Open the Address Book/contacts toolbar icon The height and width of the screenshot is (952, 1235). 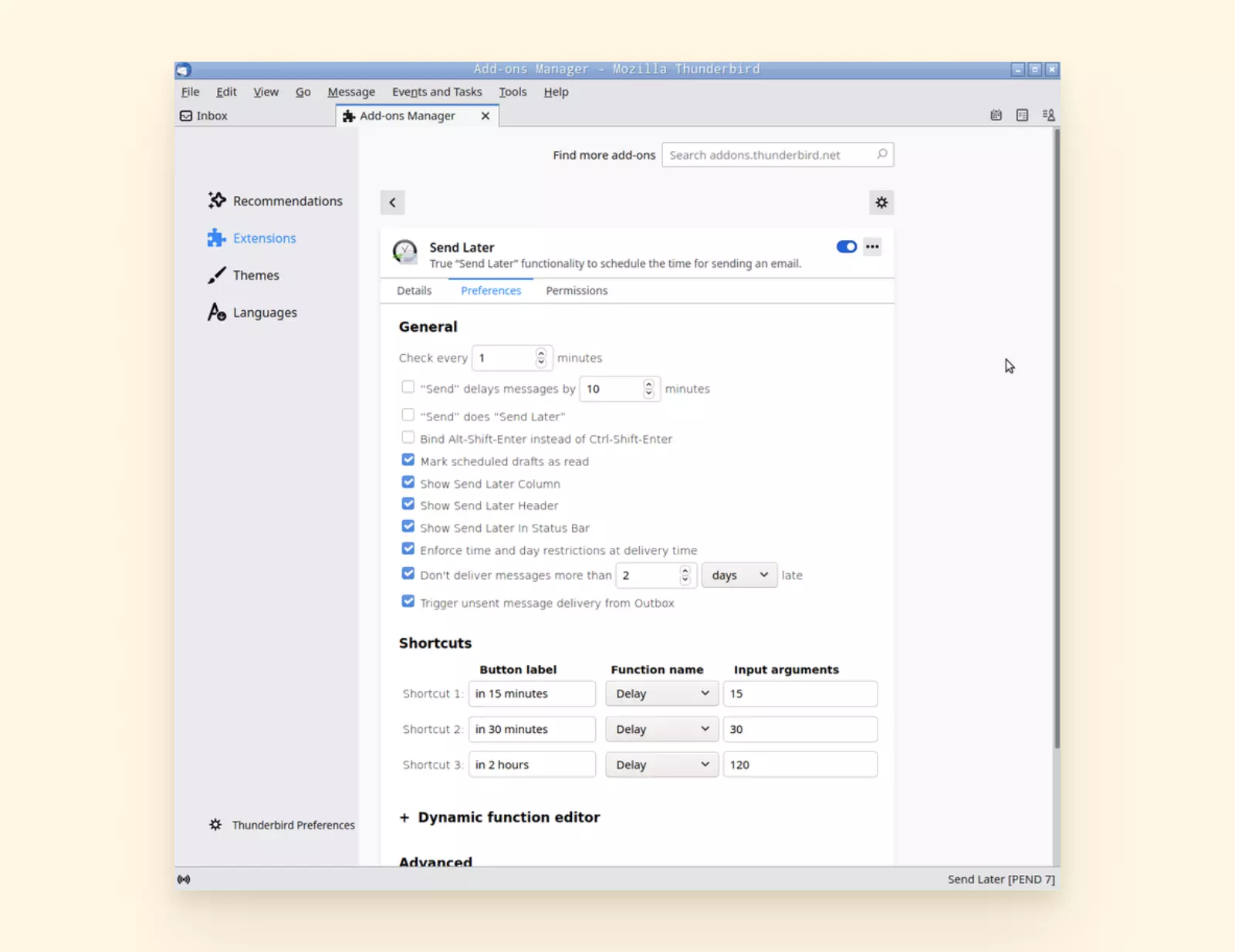(1048, 115)
